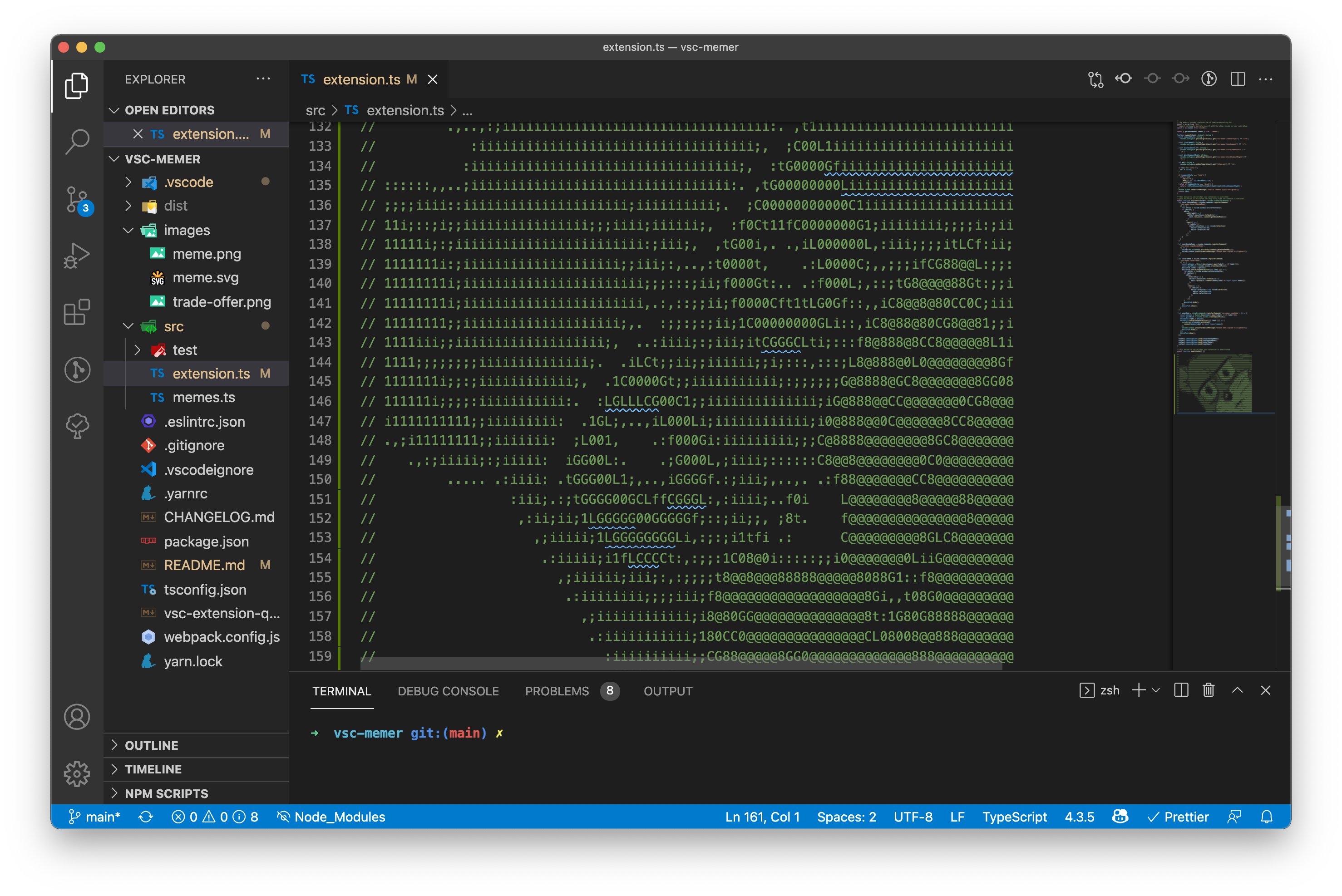Screen dimensions: 1342x896
Task: Collapse the images folder
Action: pos(186,230)
